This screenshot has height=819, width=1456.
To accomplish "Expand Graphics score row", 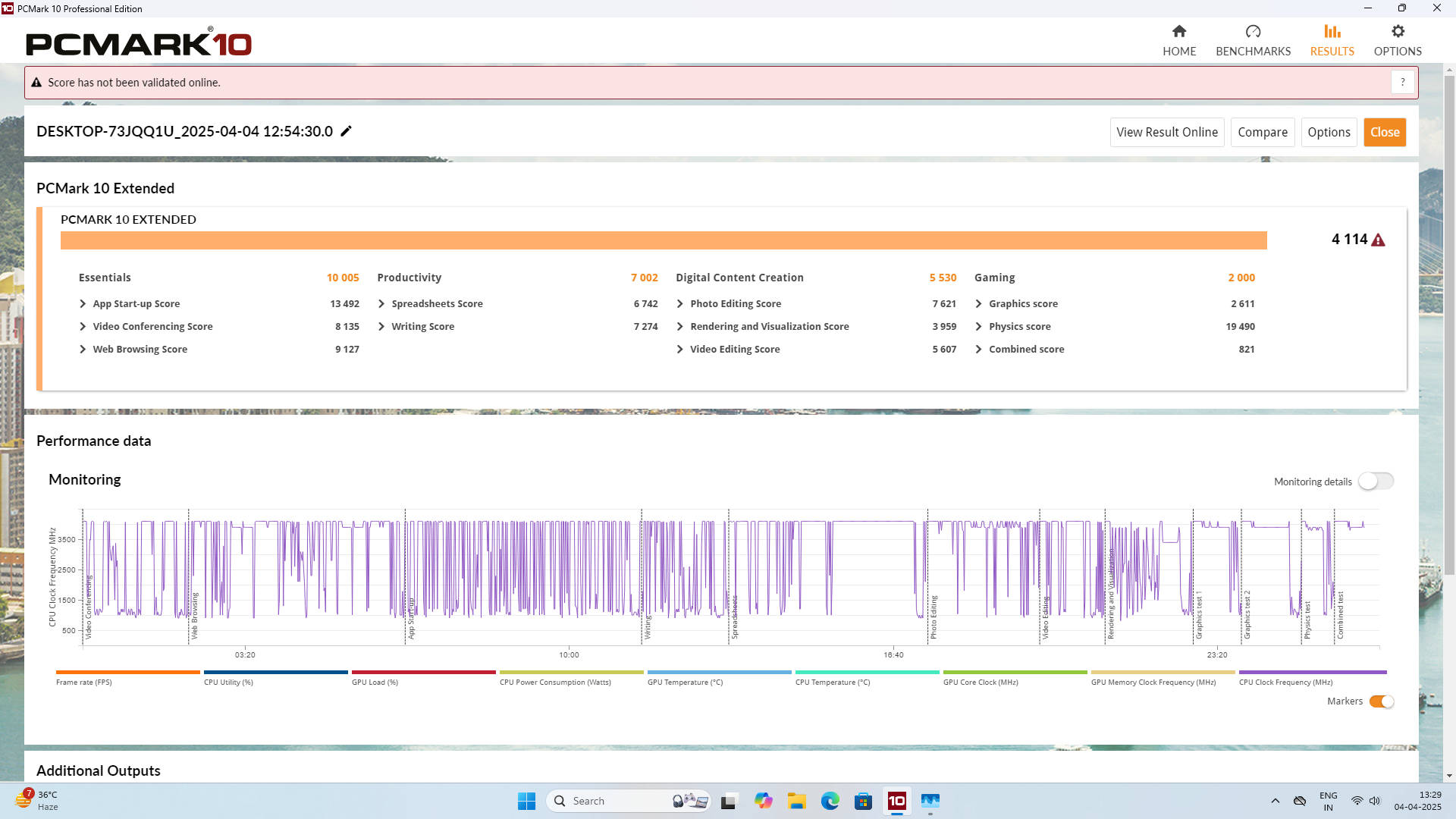I will [979, 303].
